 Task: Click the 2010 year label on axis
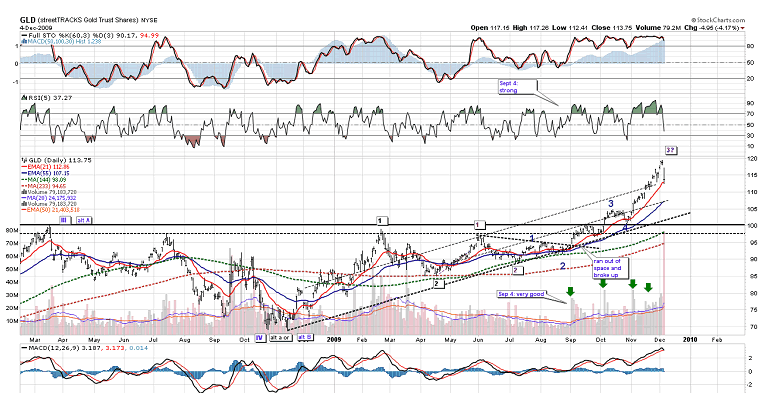(690, 339)
